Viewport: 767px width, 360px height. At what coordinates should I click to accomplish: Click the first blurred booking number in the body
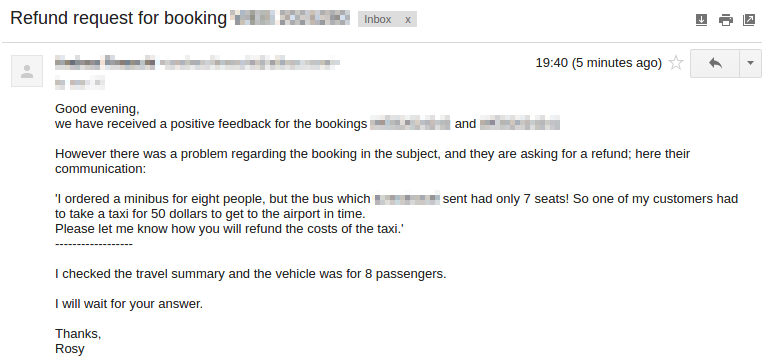(x=410, y=124)
